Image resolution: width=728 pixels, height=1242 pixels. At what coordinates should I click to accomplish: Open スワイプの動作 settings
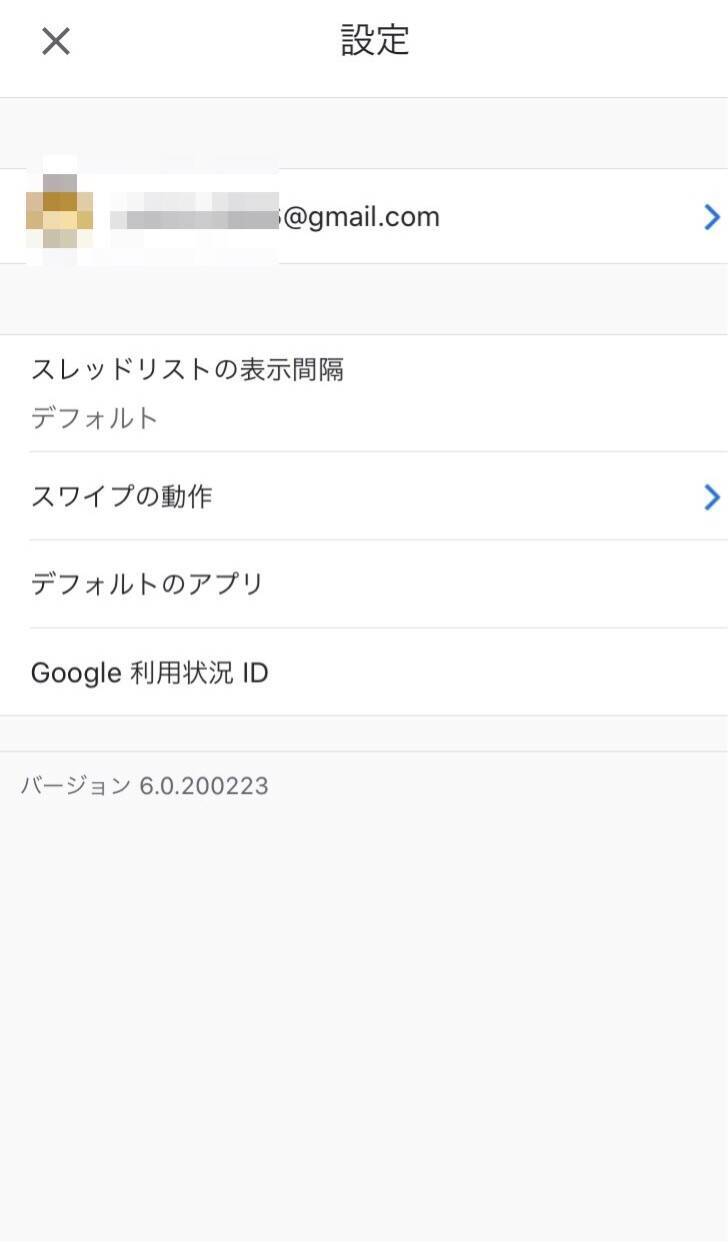[x=122, y=496]
